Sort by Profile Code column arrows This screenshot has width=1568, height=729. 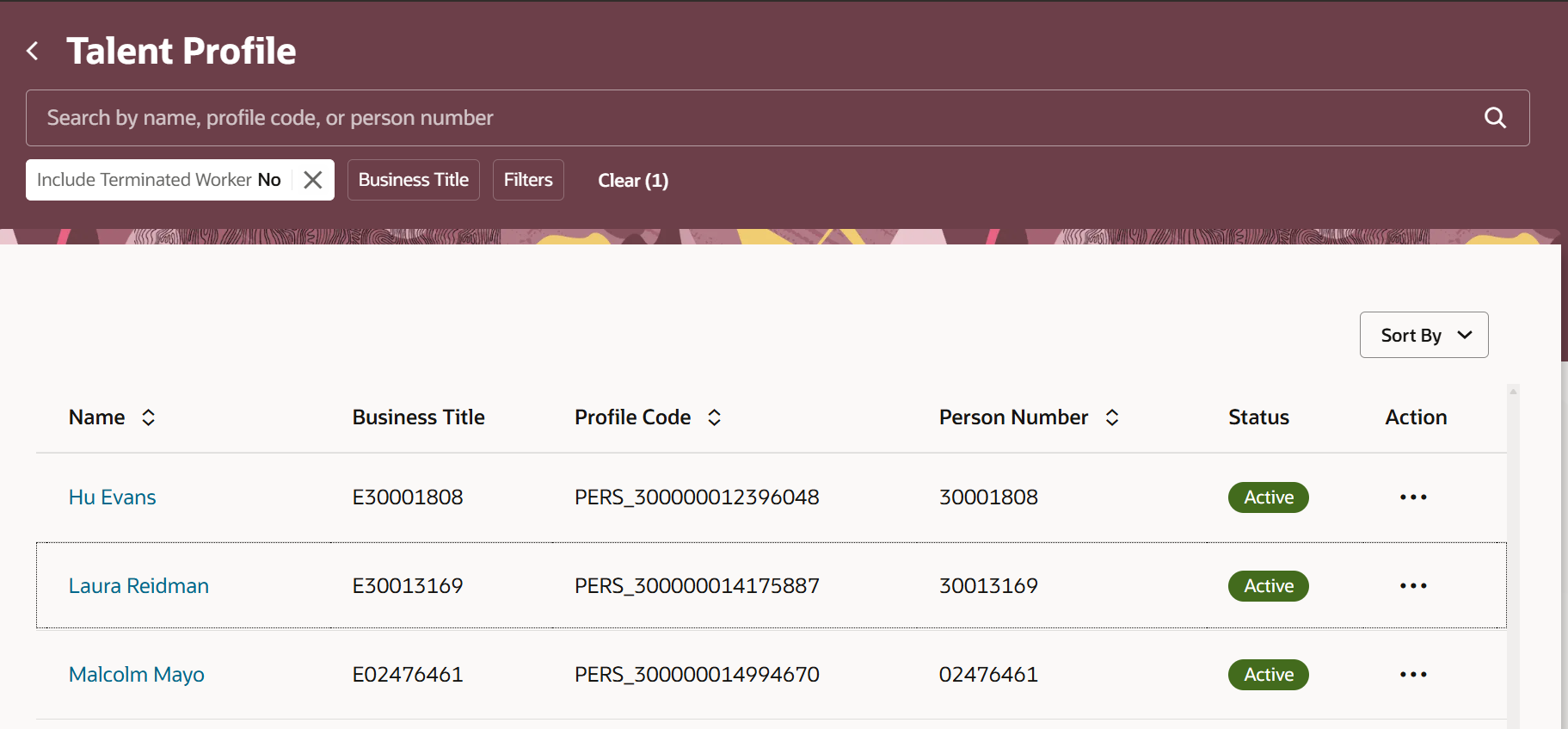tap(714, 417)
